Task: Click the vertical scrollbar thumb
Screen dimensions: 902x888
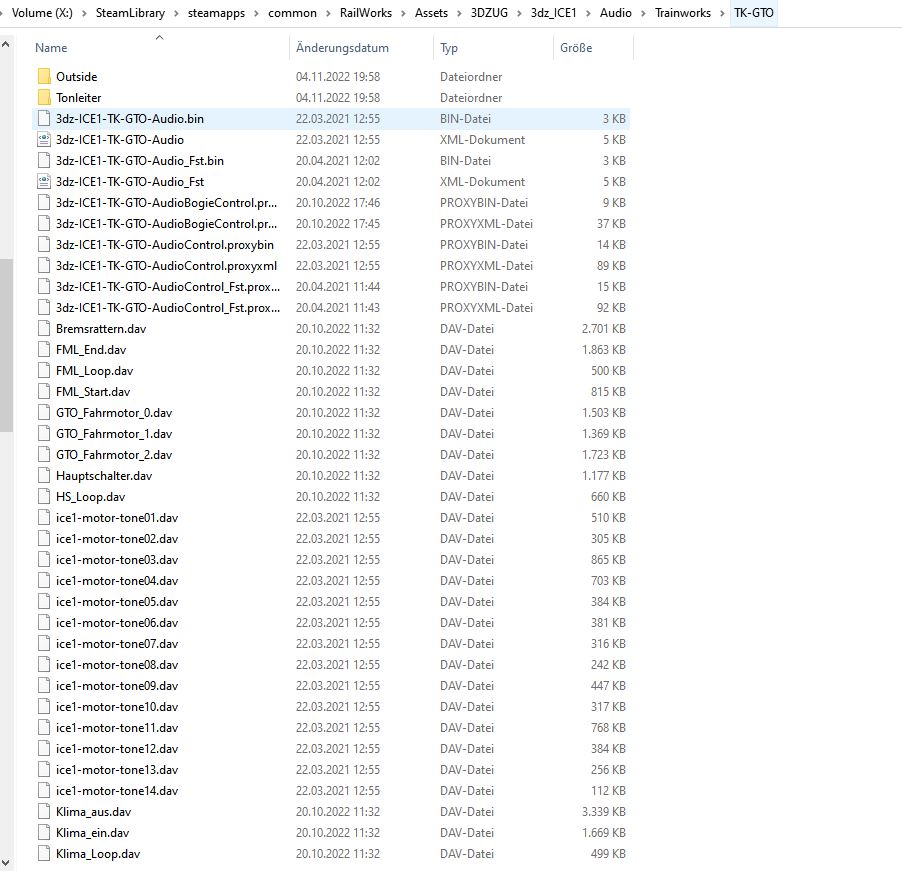Action: (6, 345)
